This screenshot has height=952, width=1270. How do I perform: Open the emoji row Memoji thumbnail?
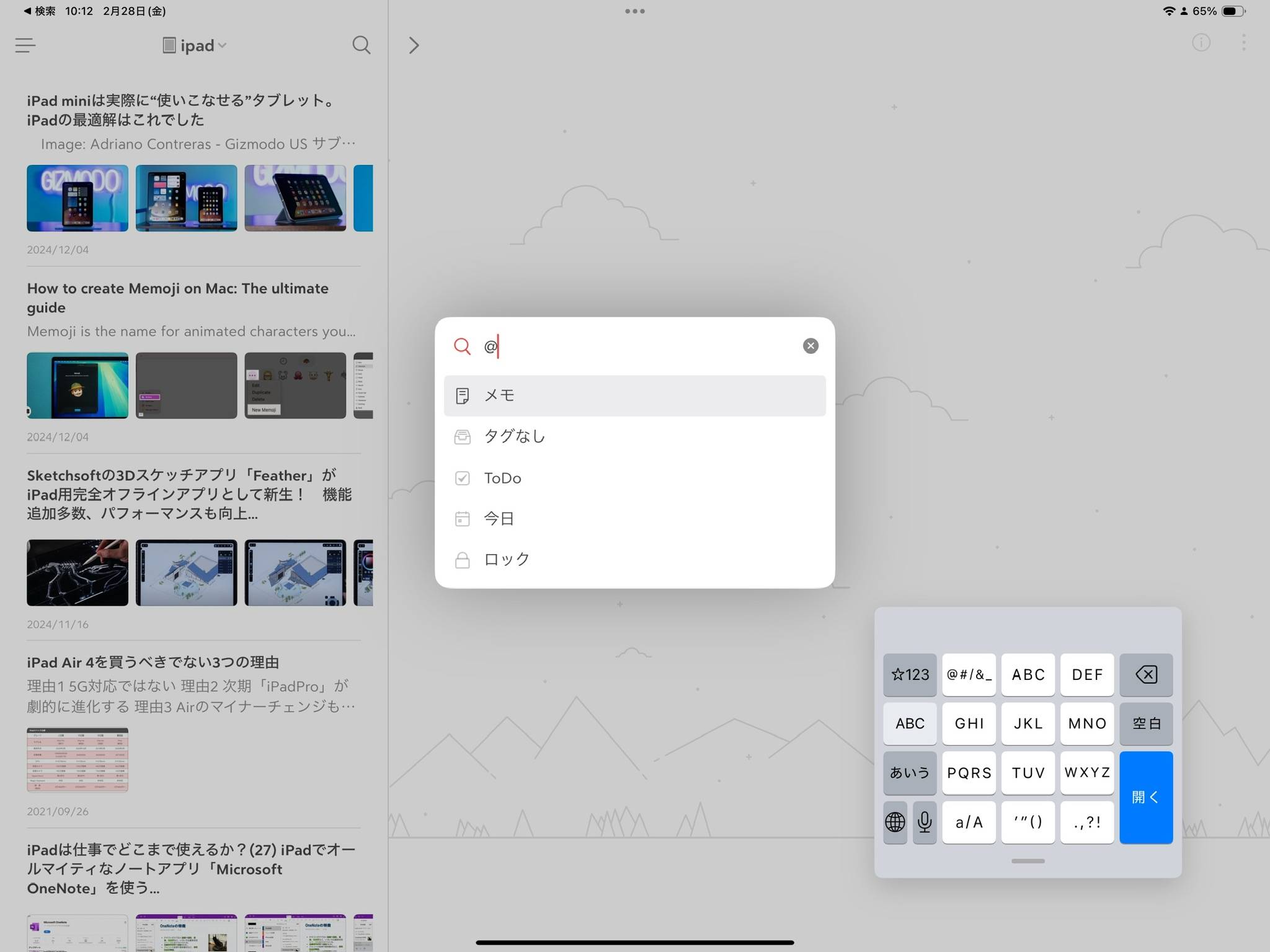click(295, 386)
